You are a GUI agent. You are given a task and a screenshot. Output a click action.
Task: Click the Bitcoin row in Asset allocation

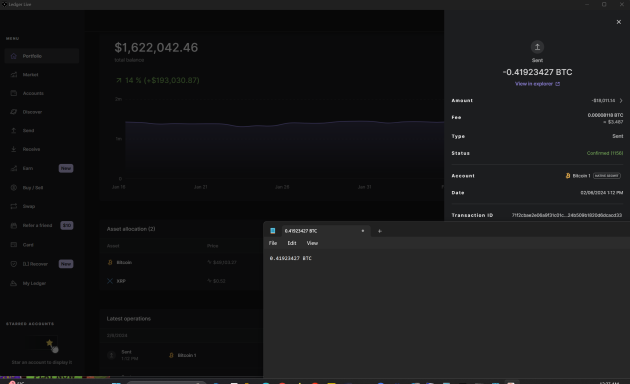tap(181, 262)
